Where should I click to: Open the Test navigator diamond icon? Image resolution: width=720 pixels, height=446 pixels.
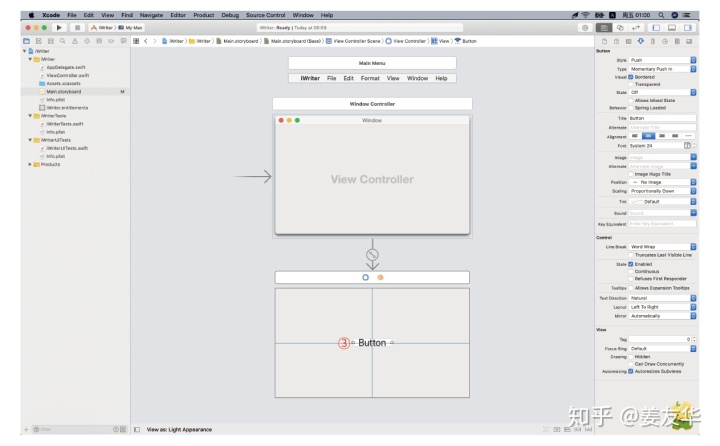coord(87,41)
